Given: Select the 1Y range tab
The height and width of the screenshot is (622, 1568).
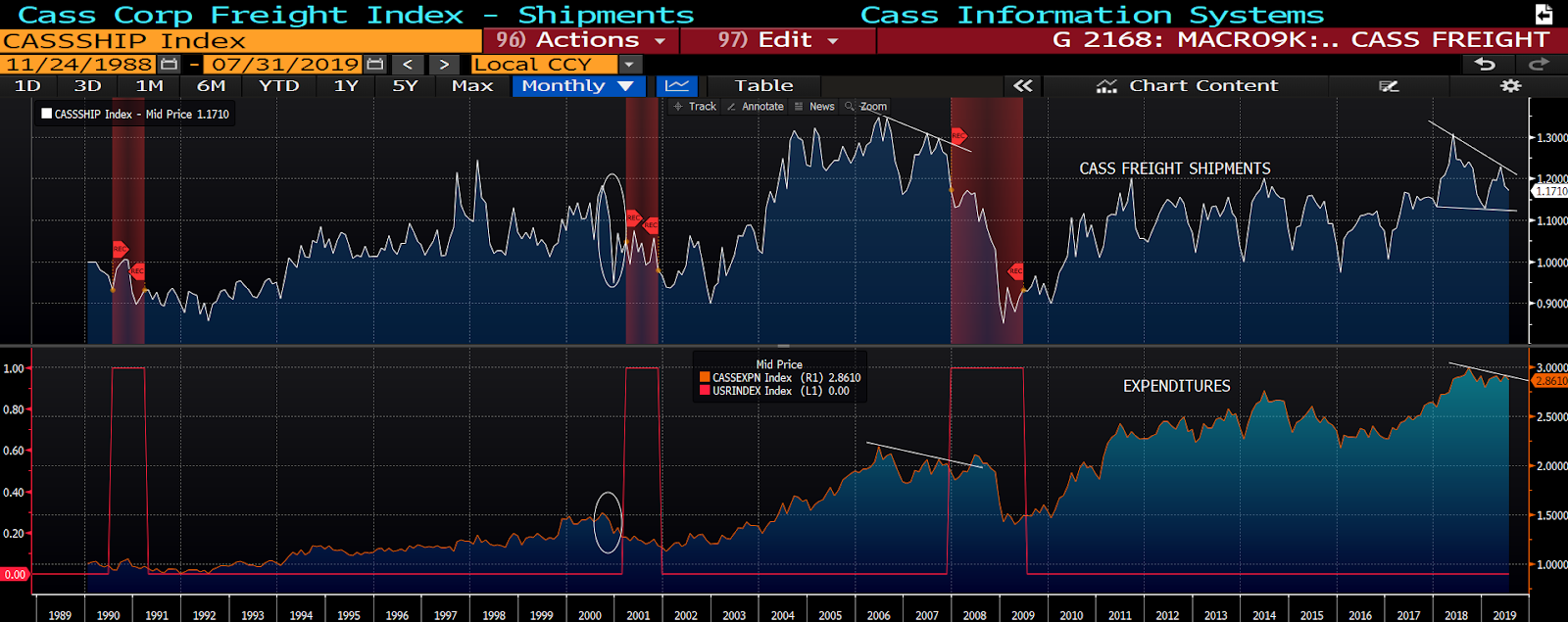Looking at the screenshot, I should pyautogui.click(x=346, y=86).
